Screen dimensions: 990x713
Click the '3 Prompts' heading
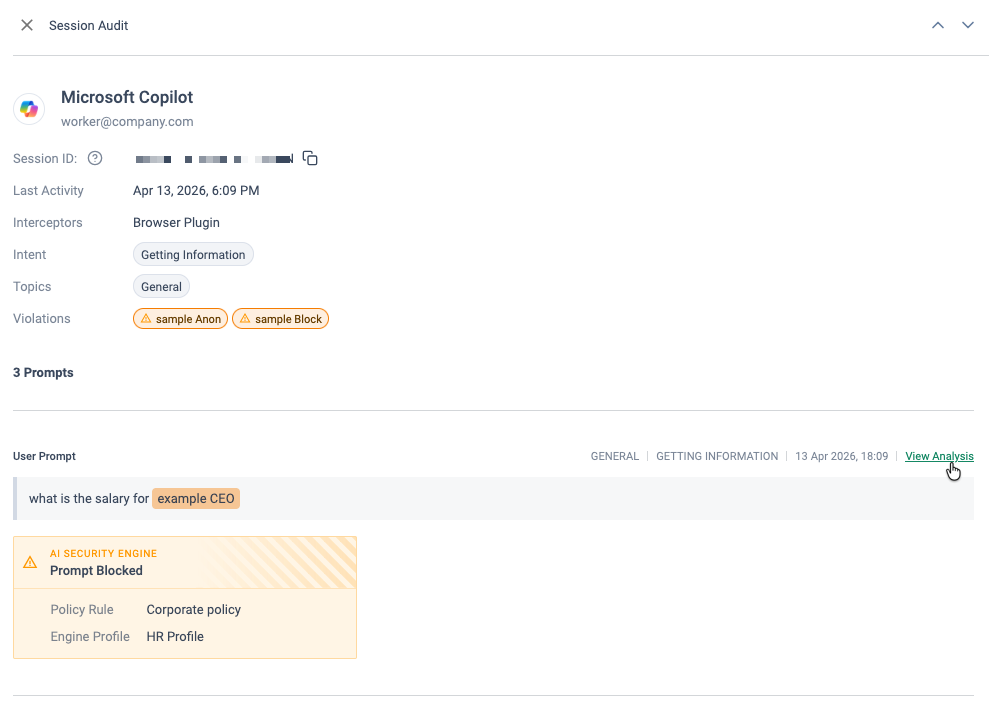pos(43,373)
